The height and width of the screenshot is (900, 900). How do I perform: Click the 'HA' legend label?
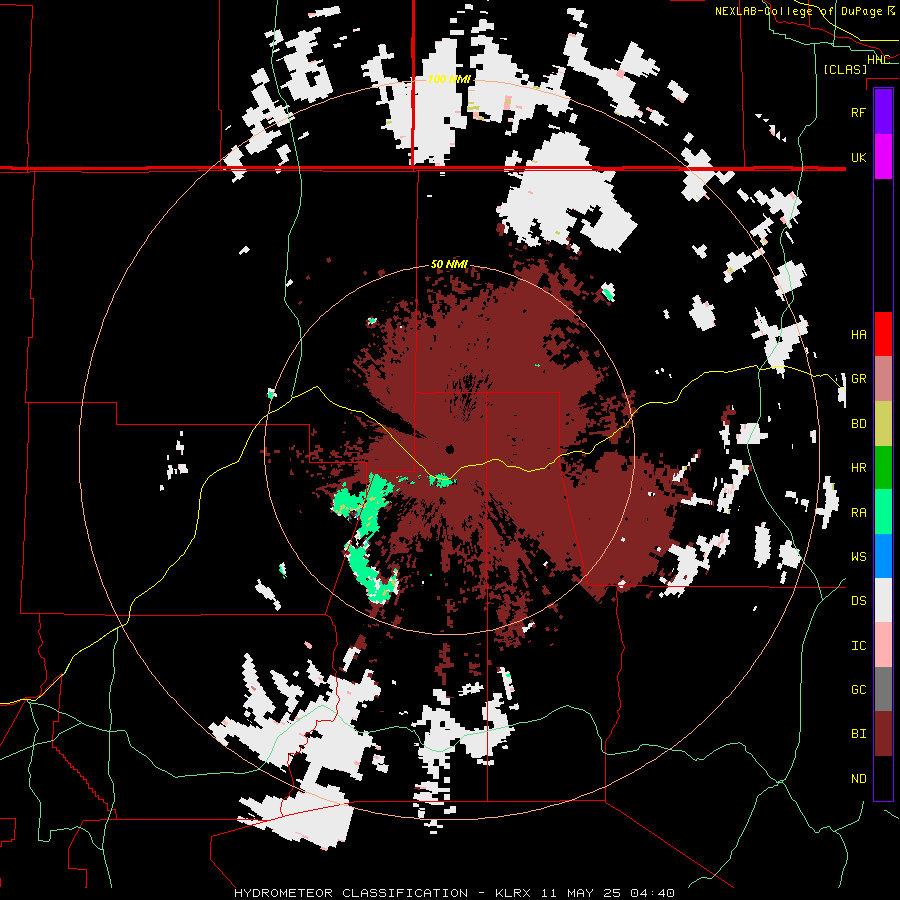click(x=859, y=335)
